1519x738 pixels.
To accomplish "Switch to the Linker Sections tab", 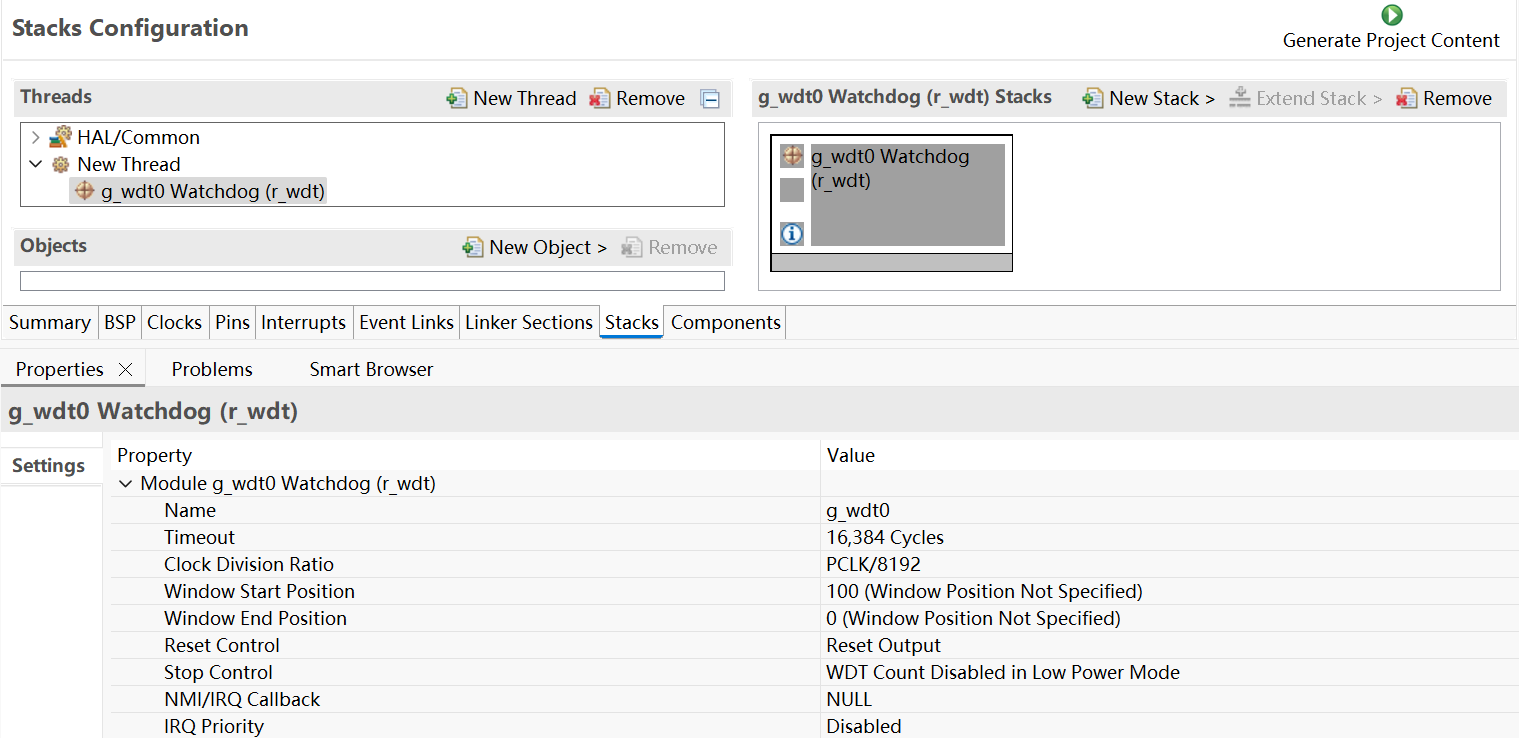I will click(x=529, y=323).
